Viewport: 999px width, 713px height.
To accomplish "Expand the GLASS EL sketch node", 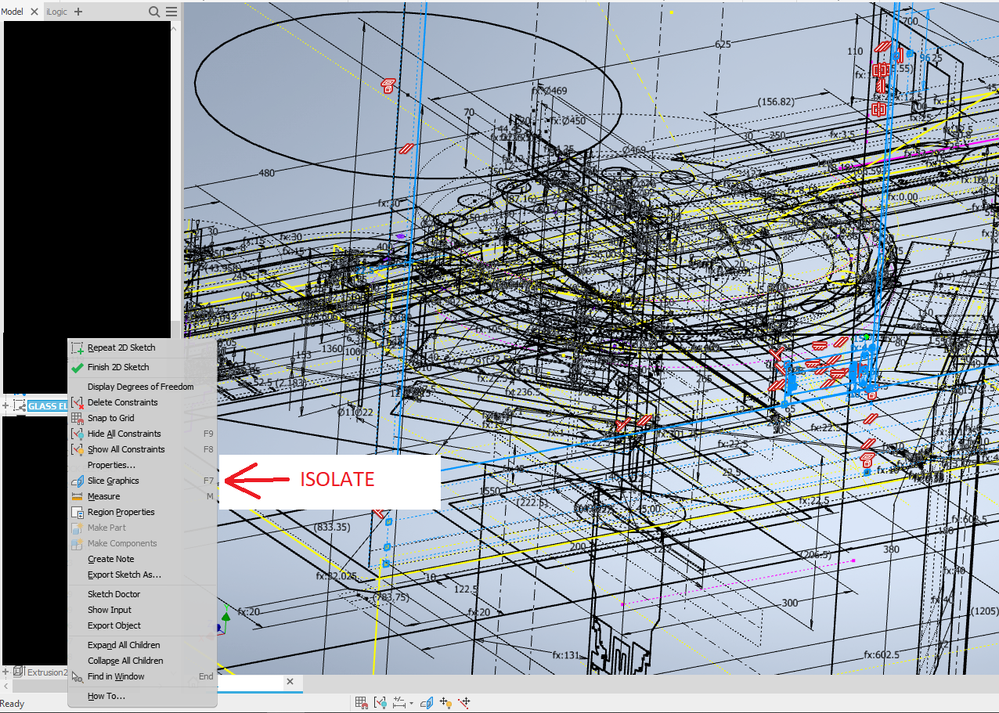I will coord(6,406).
